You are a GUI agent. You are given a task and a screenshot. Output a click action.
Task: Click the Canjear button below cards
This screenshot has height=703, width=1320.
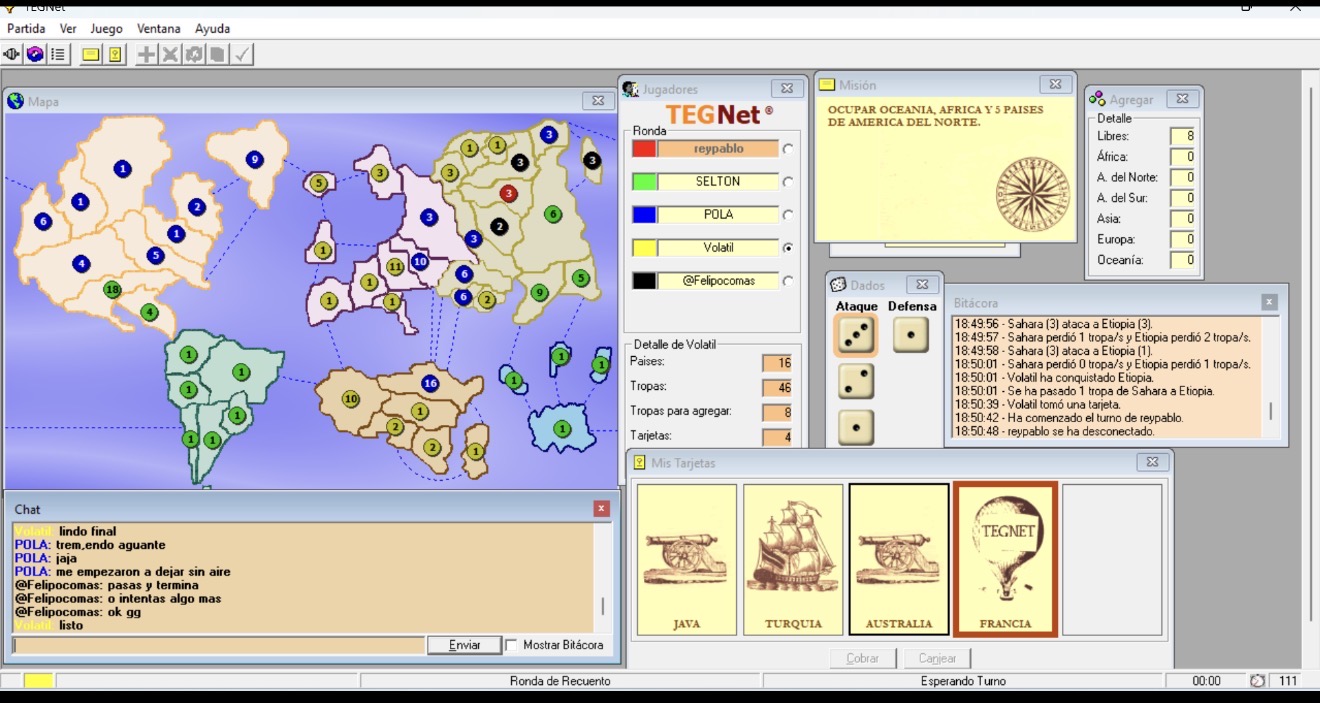[937, 658]
